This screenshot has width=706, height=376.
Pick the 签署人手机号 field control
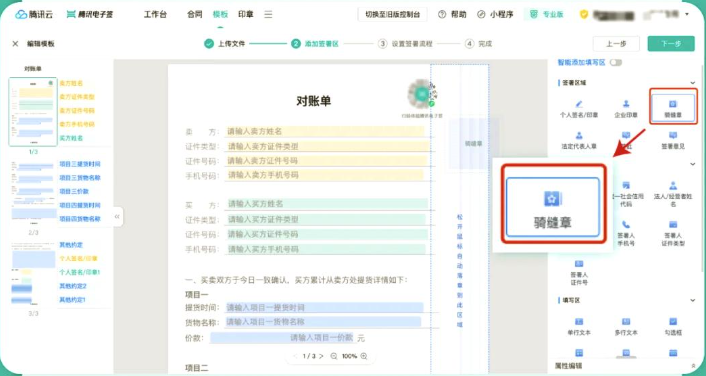click(626, 233)
